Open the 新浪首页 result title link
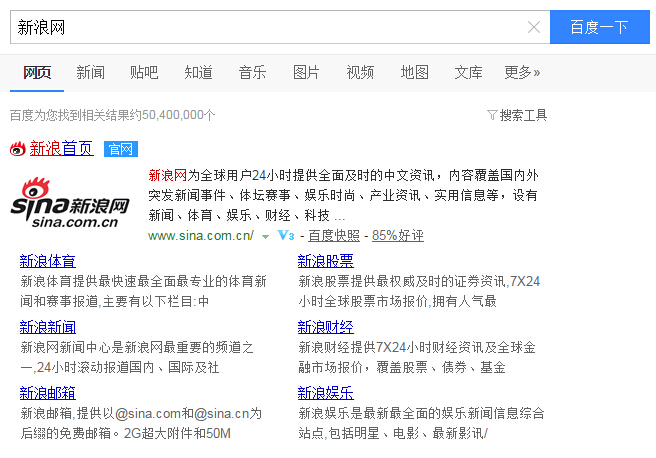This screenshot has height=458, width=656. coord(61,149)
